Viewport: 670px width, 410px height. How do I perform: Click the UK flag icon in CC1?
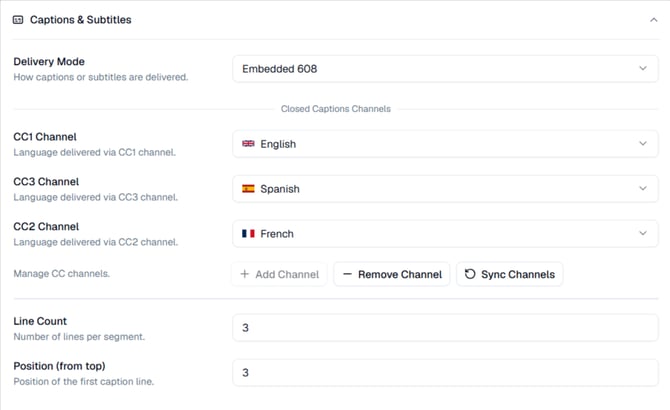pyautogui.click(x=248, y=144)
